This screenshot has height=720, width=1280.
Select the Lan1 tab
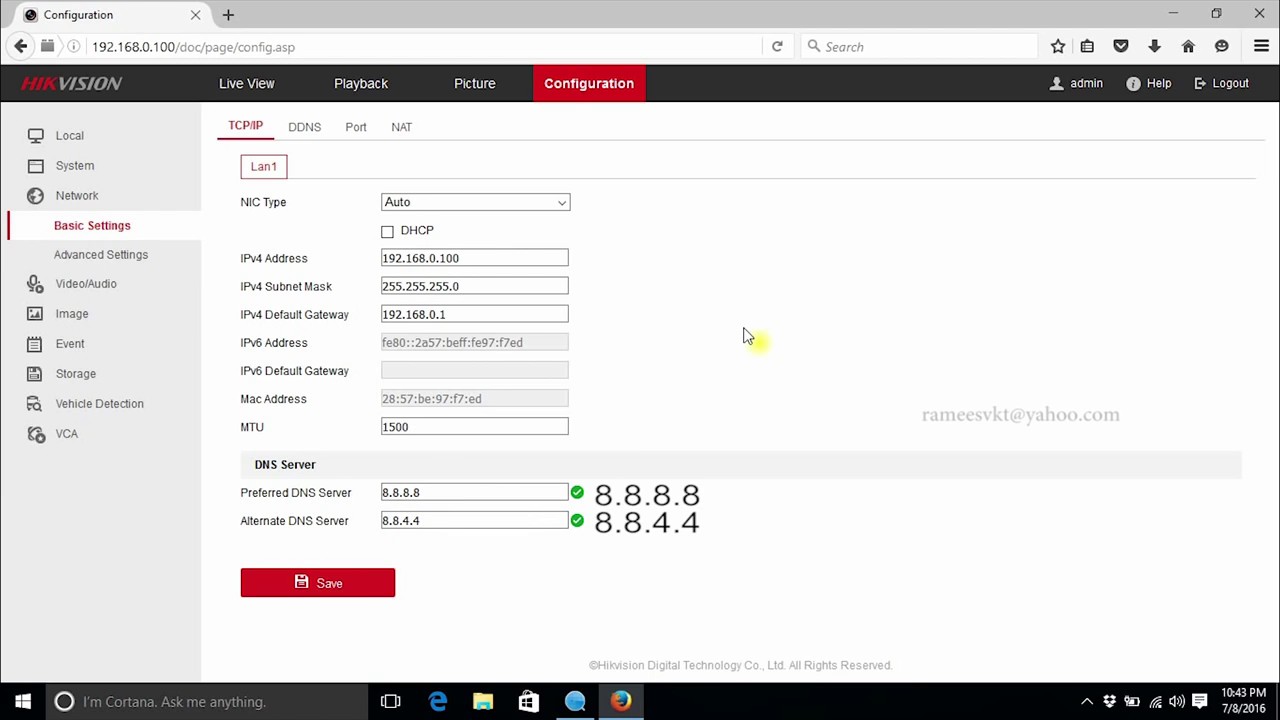(264, 166)
